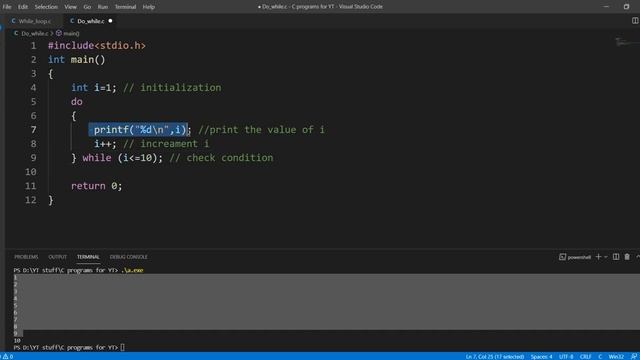
Task: Click Spaces: 4 indentation setting
Action: 541,357
